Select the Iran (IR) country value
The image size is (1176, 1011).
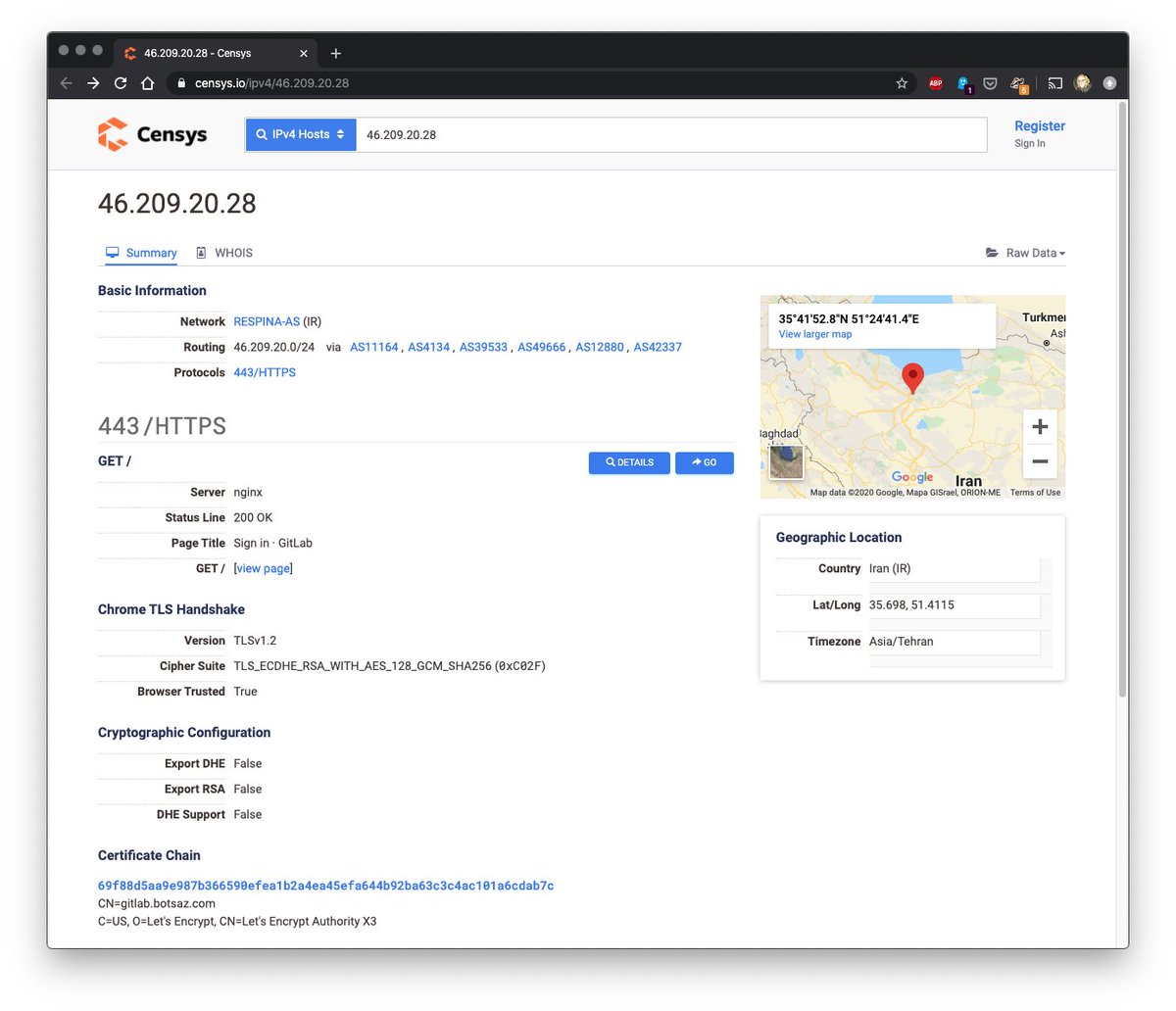(890, 568)
